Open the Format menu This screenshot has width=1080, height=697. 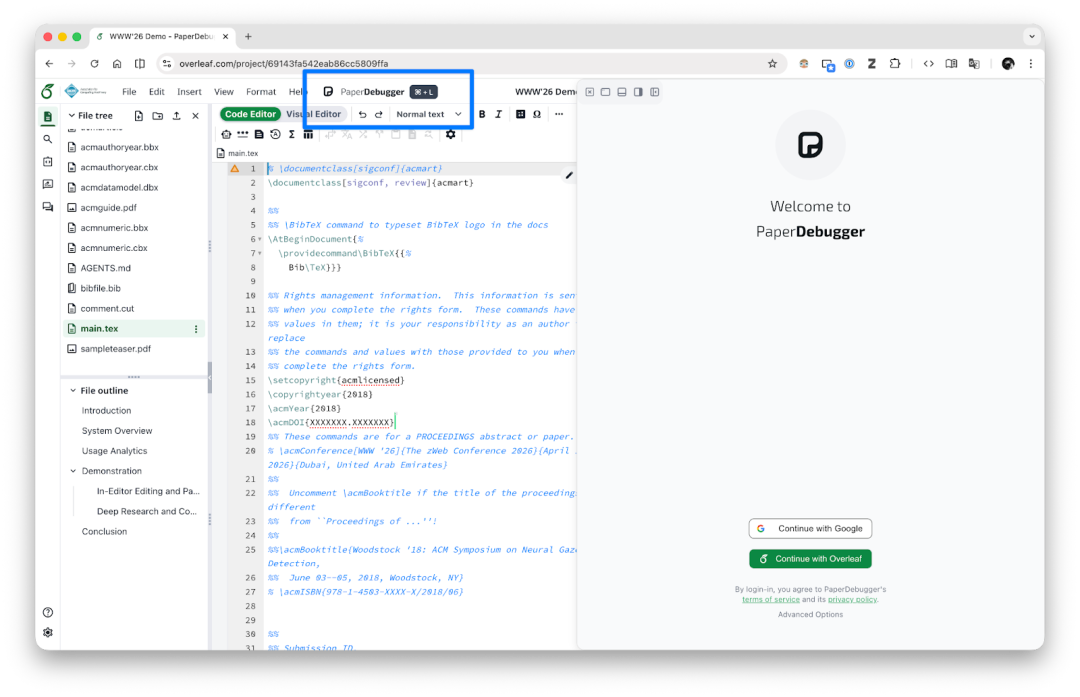coord(260,90)
